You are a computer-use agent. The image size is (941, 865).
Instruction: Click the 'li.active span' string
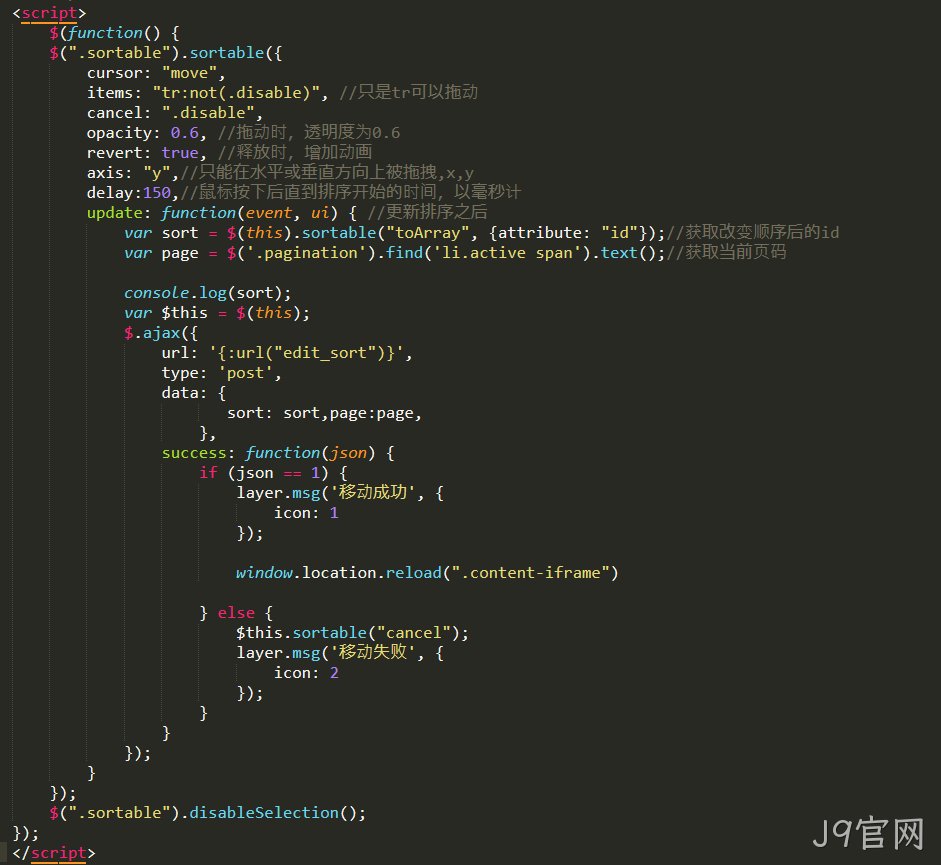[x=507, y=253]
